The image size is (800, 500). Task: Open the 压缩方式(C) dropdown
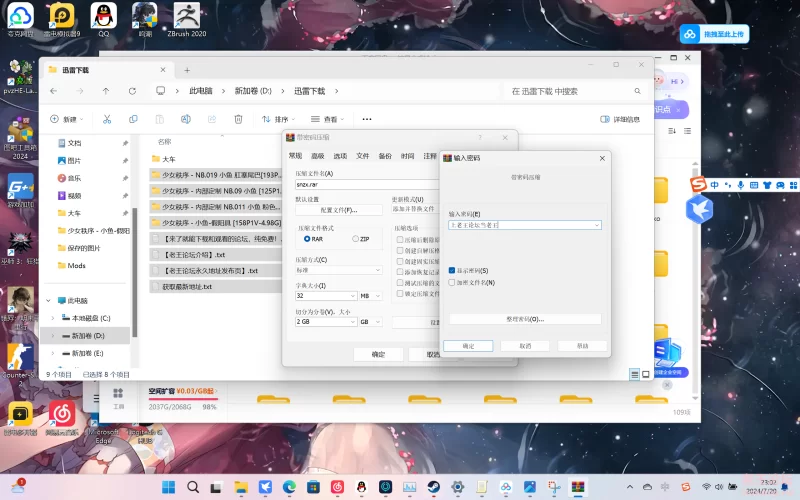338,270
